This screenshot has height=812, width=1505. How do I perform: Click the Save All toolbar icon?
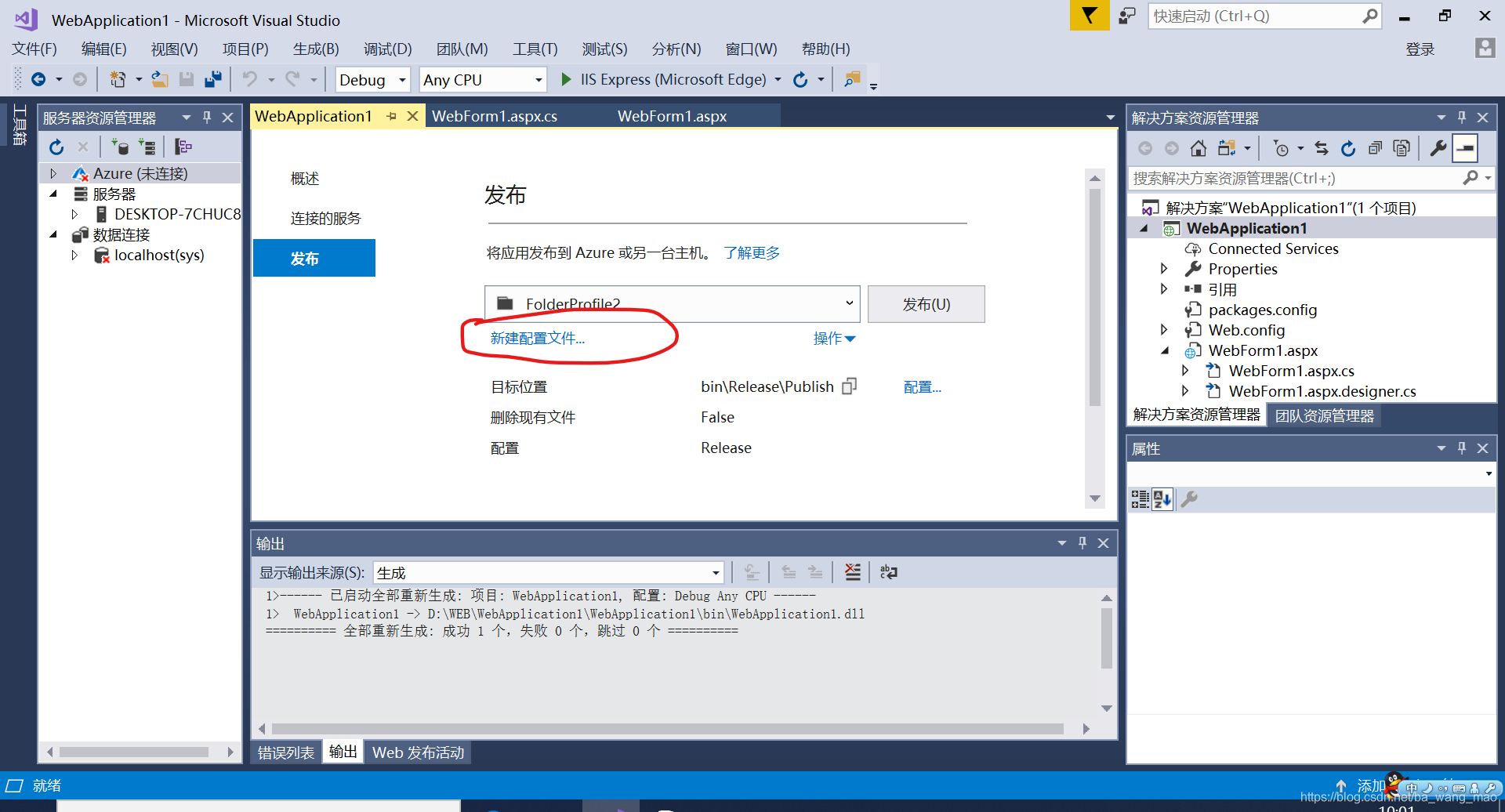tap(212, 79)
